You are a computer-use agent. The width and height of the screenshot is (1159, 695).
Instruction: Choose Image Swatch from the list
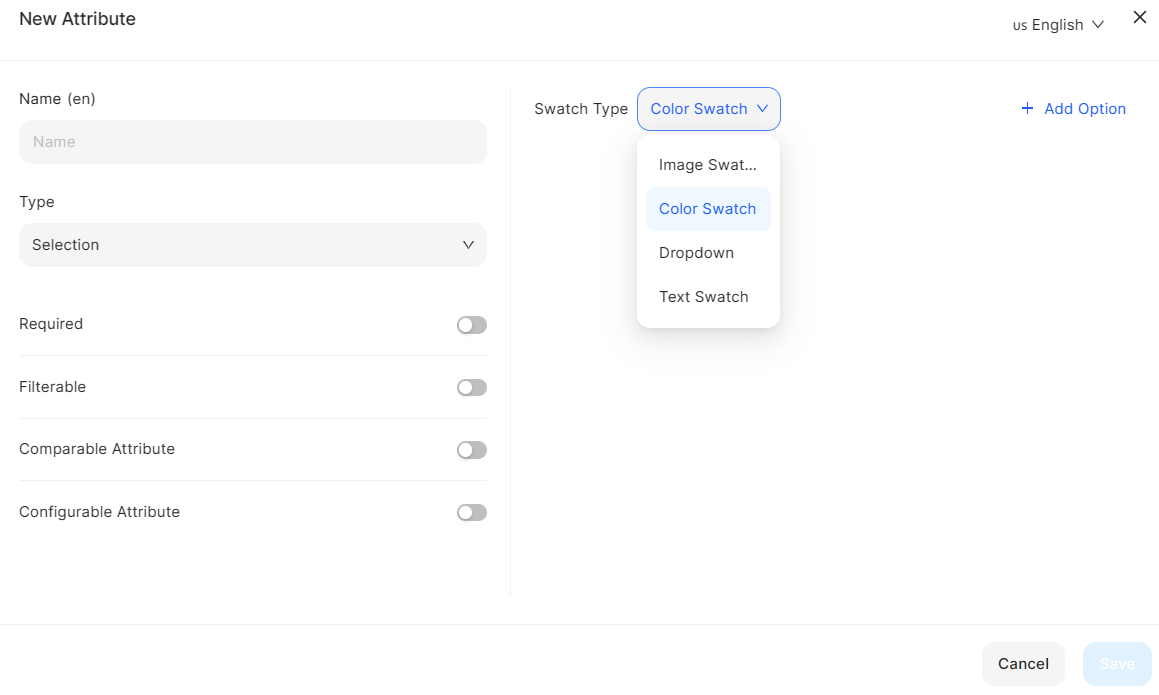point(708,165)
